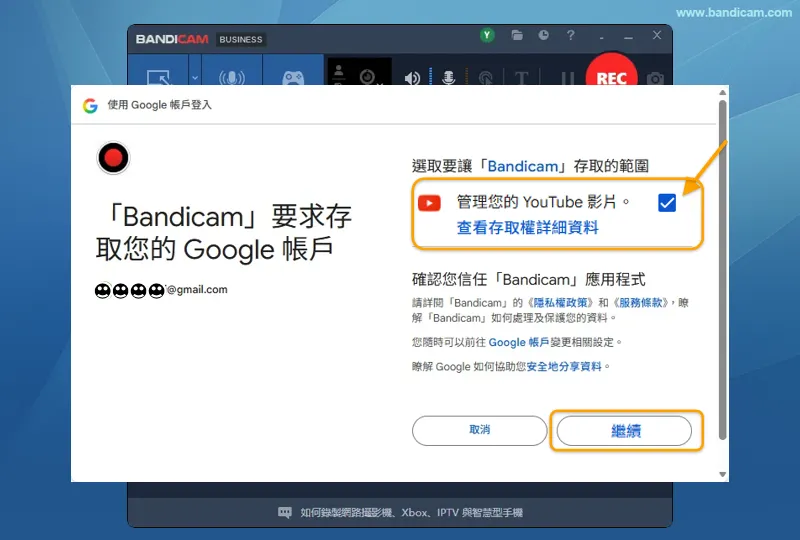Open the question mark help icon in Bandicam
Image resolution: width=800 pixels, height=540 pixels.
tap(571, 35)
